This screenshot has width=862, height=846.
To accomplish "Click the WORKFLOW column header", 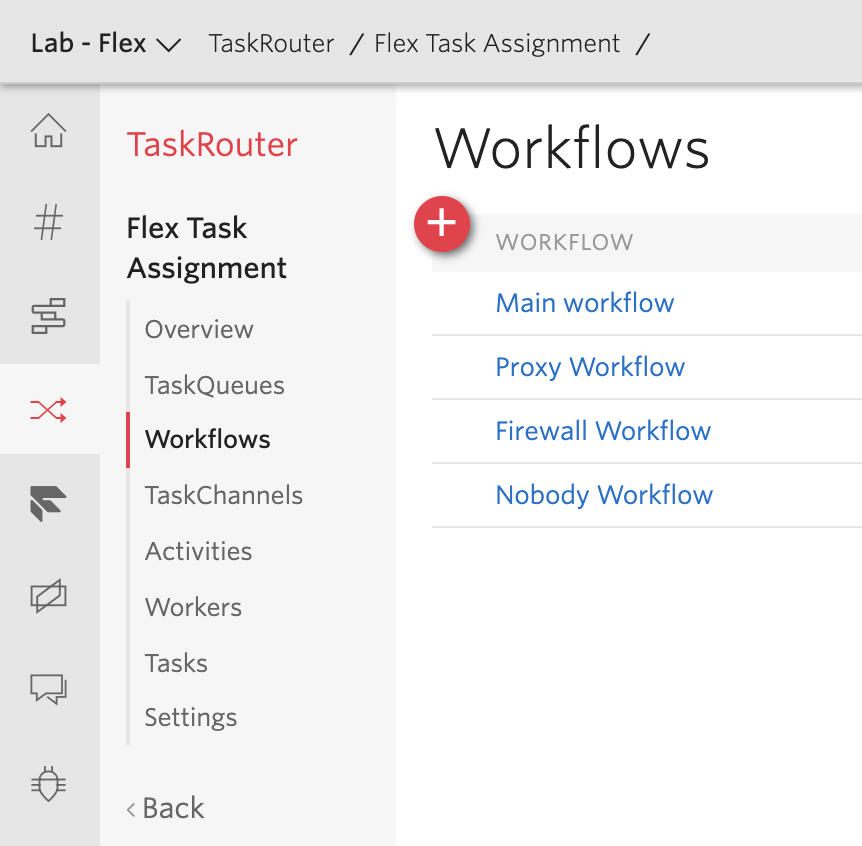I will [565, 242].
